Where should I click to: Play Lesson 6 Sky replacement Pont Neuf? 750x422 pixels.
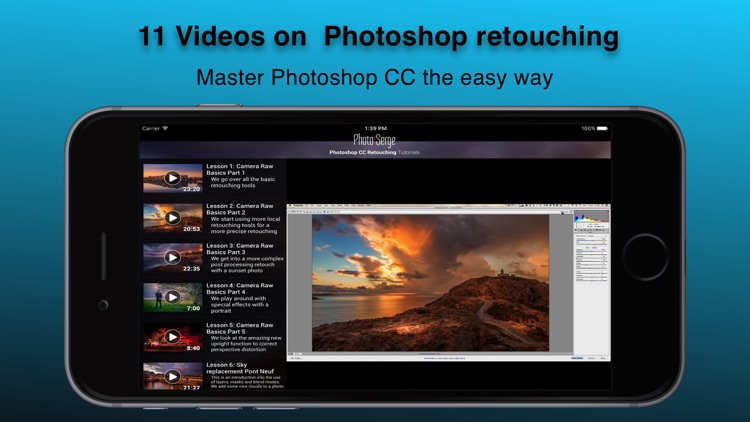tap(172, 377)
